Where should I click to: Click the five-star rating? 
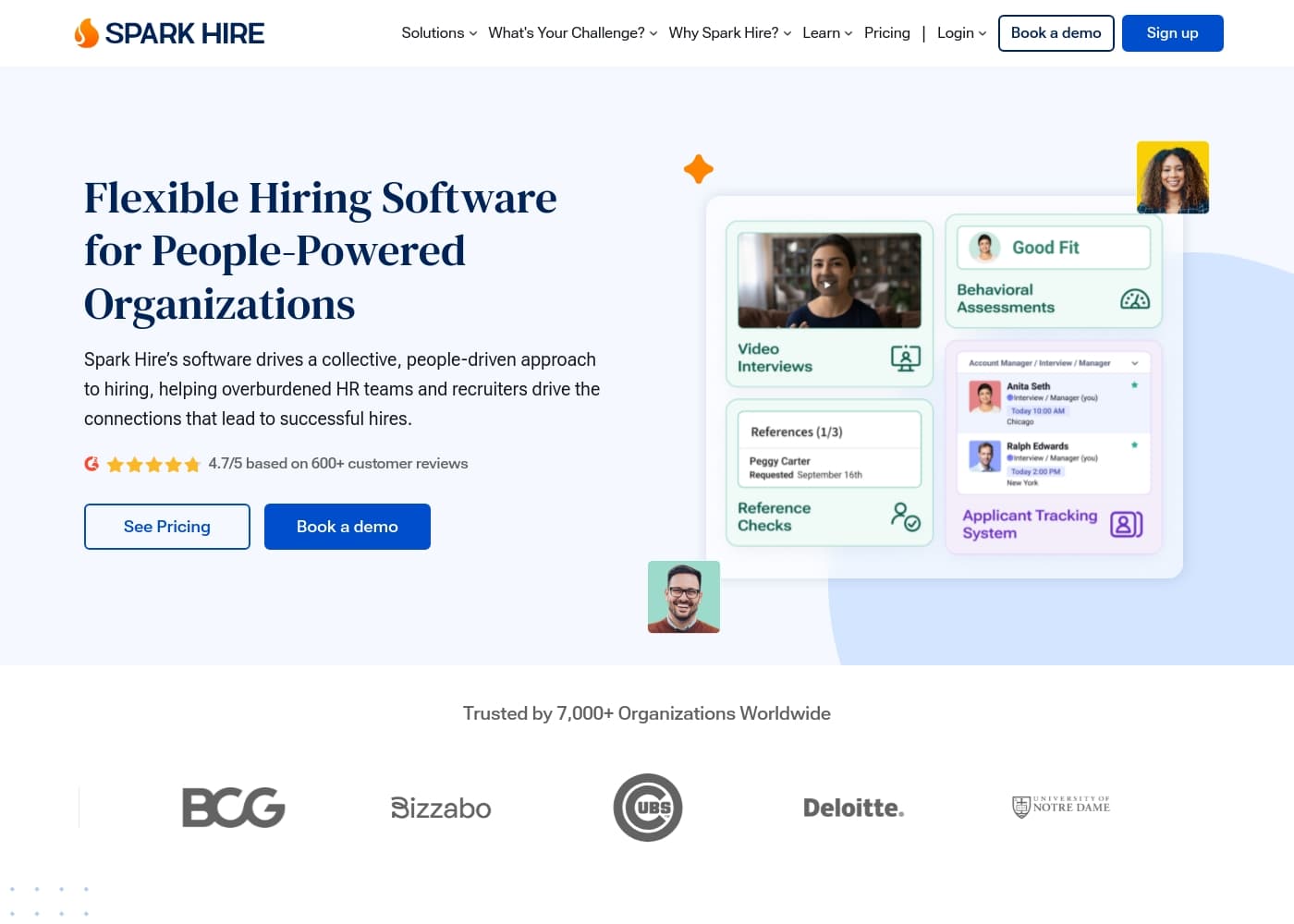click(x=153, y=464)
